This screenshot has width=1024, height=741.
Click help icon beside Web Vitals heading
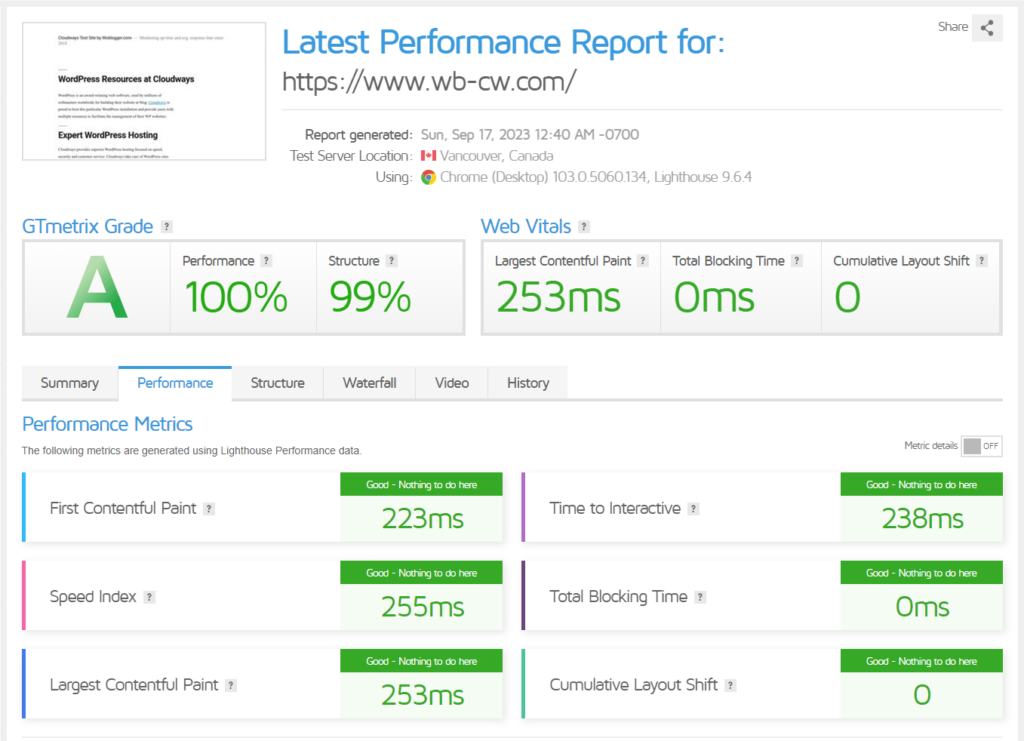tap(584, 227)
